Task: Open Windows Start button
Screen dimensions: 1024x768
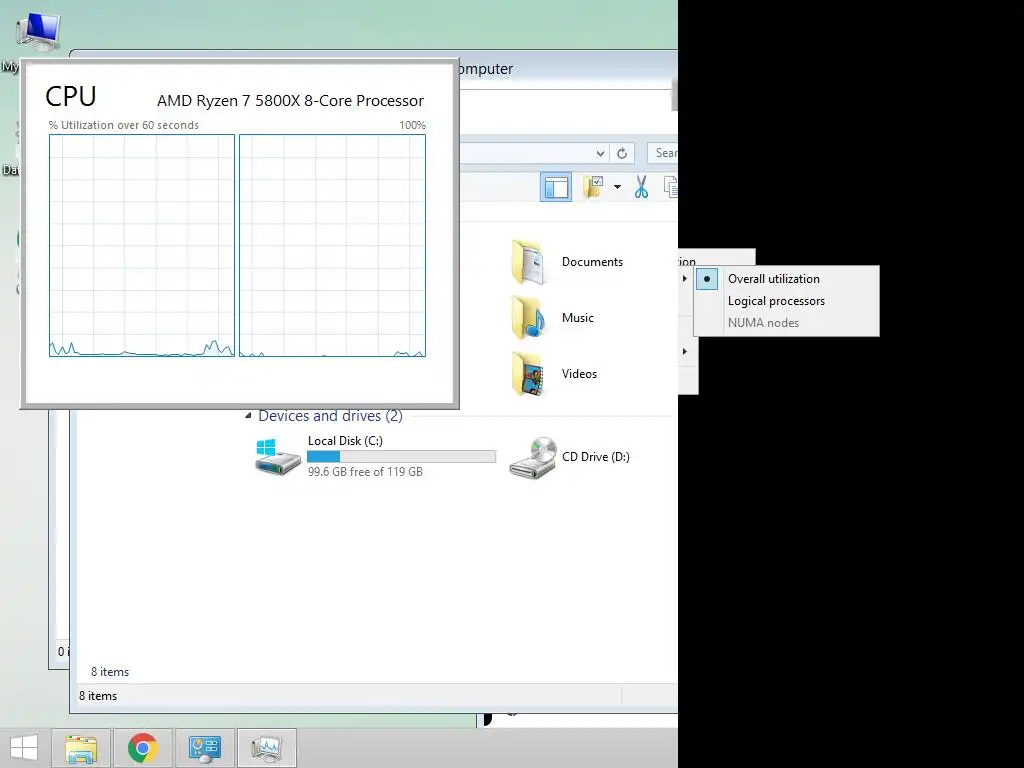Action: (24, 748)
